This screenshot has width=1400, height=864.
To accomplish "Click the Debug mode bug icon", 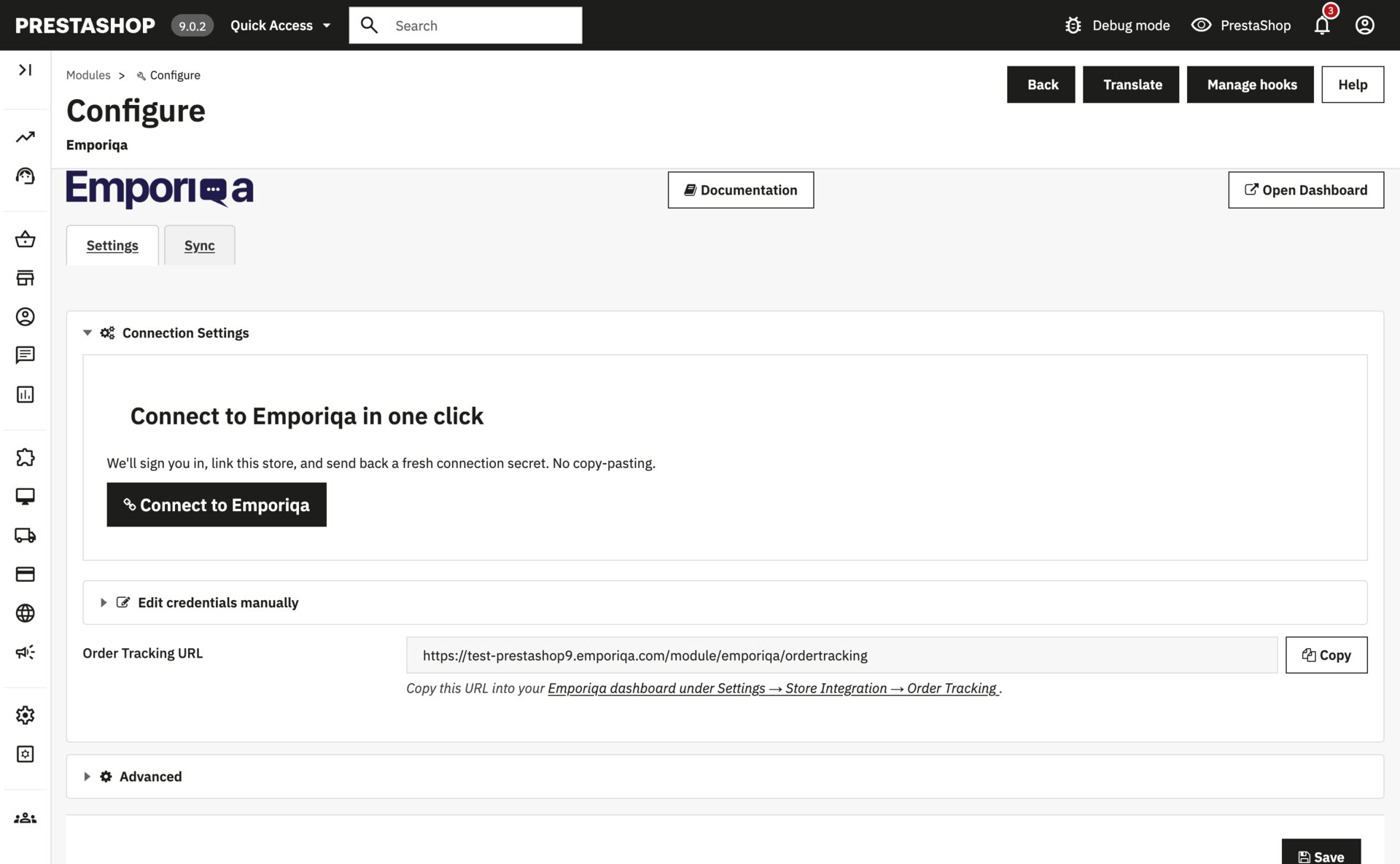I will (1073, 26).
